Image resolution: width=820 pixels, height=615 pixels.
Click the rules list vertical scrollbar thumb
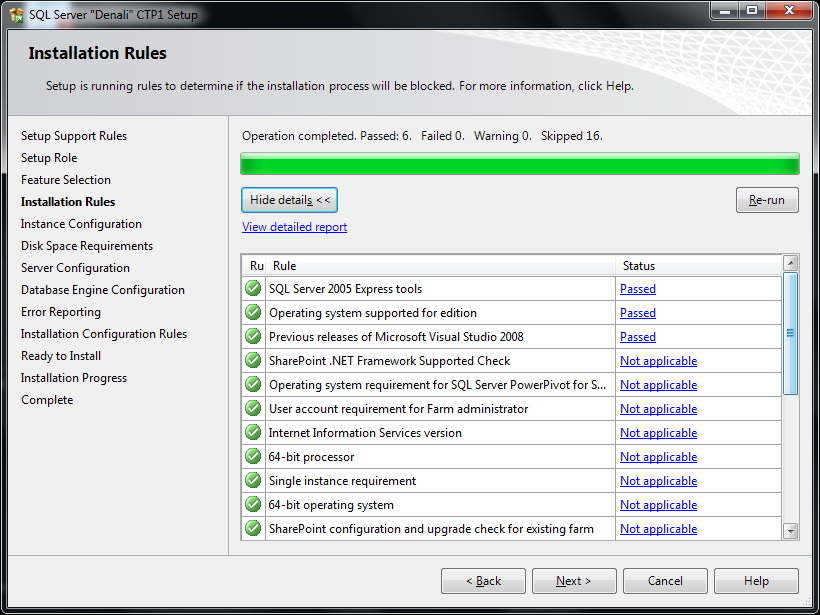[791, 333]
